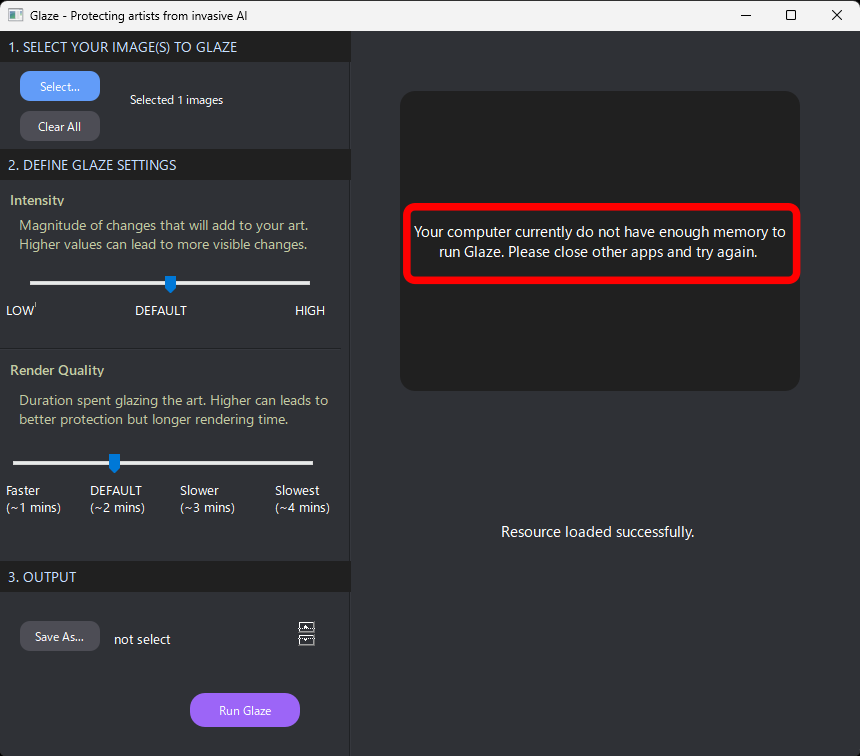This screenshot has width=860, height=756.
Task: Click the output preview icon next to not select
Action: (x=306, y=634)
